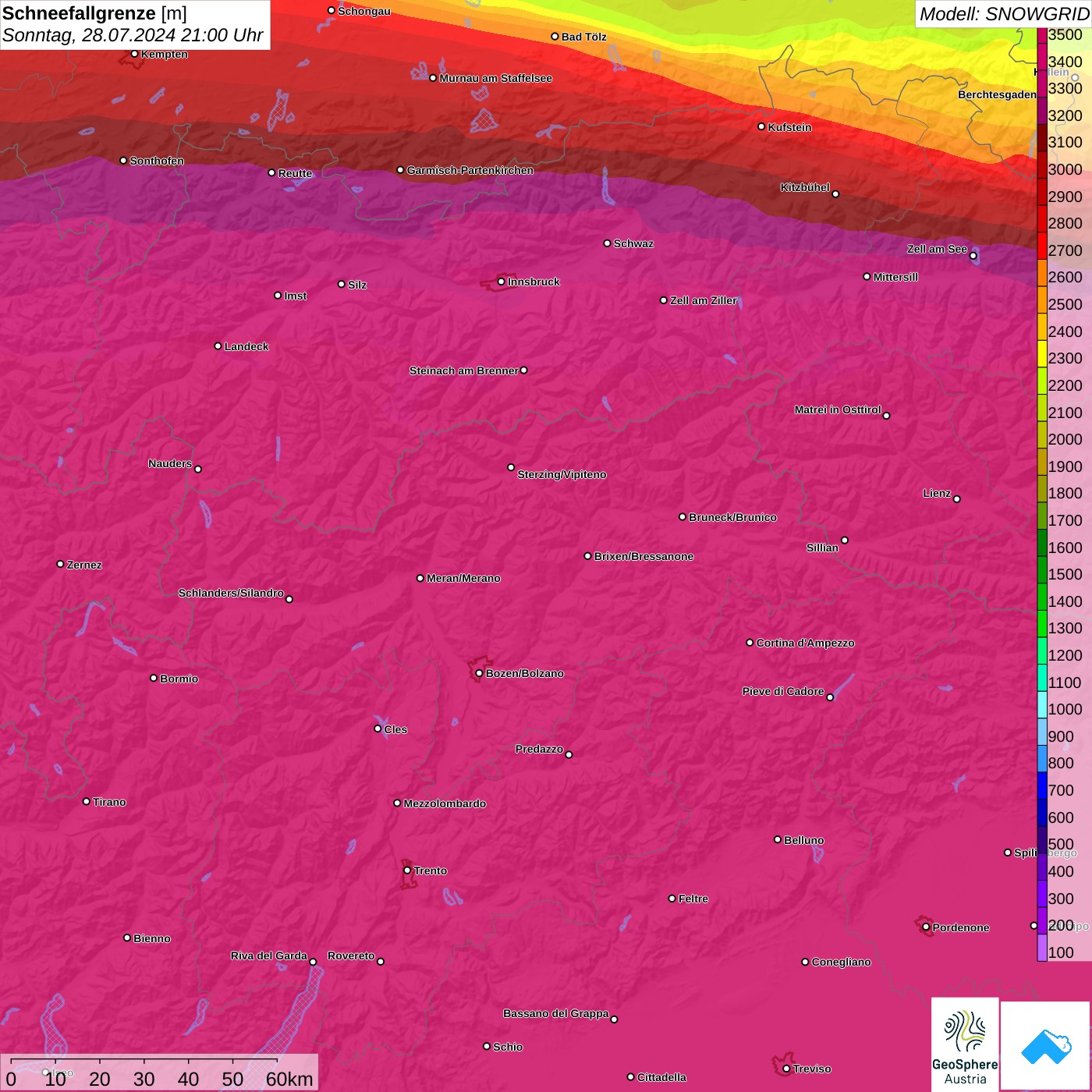Select the Kufstein marker dot

(x=761, y=126)
